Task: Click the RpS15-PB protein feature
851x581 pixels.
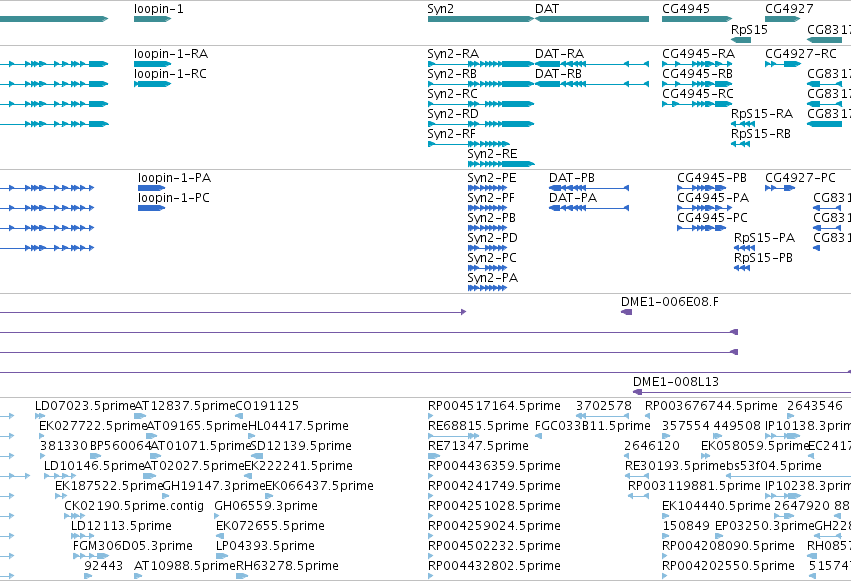Action: pyautogui.click(x=742, y=268)
